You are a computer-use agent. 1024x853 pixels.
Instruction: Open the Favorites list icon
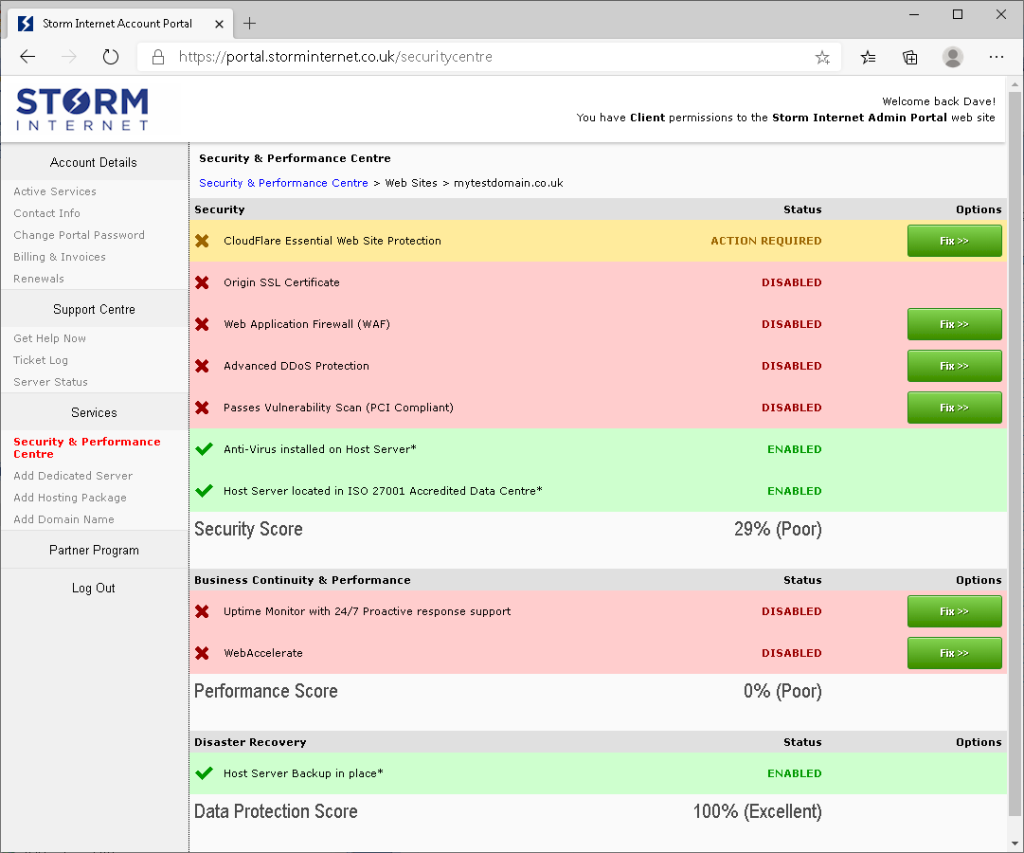pyautogui.click(x=868, y=57)
